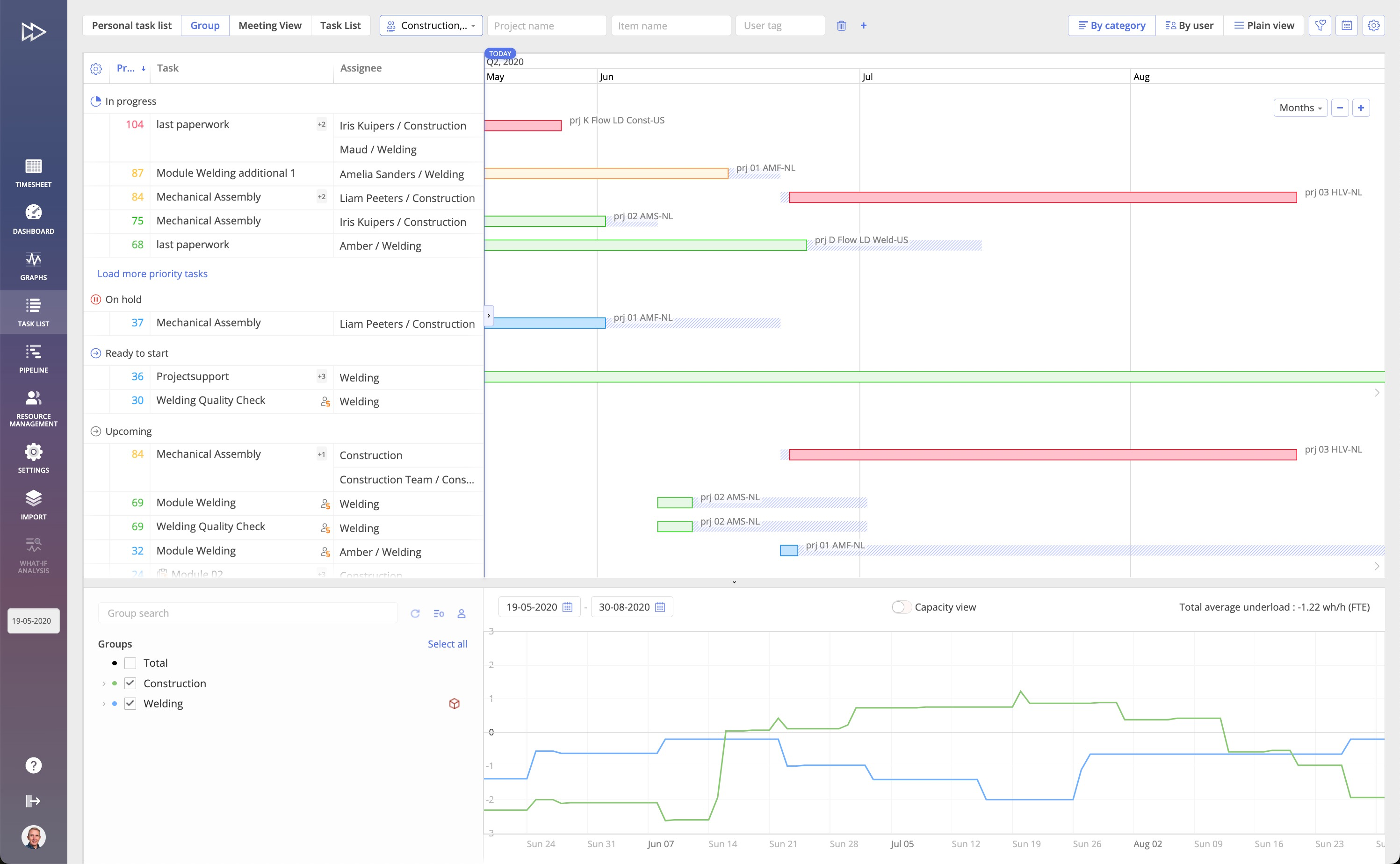Open the Pipeline panel
The width and height of the screenshot is (1400, 864).
point(33,358)
